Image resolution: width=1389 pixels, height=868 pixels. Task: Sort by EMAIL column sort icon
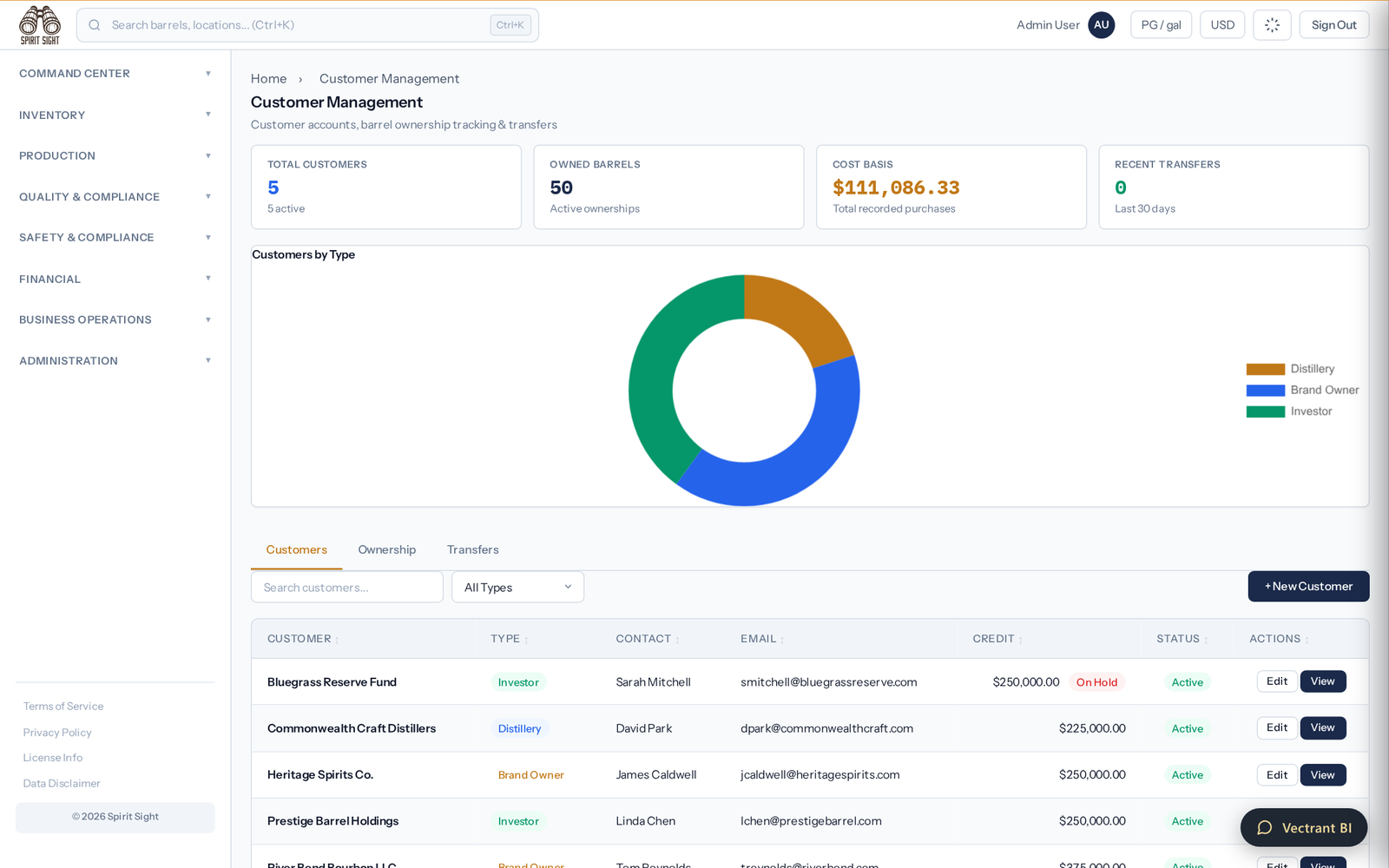782,640
